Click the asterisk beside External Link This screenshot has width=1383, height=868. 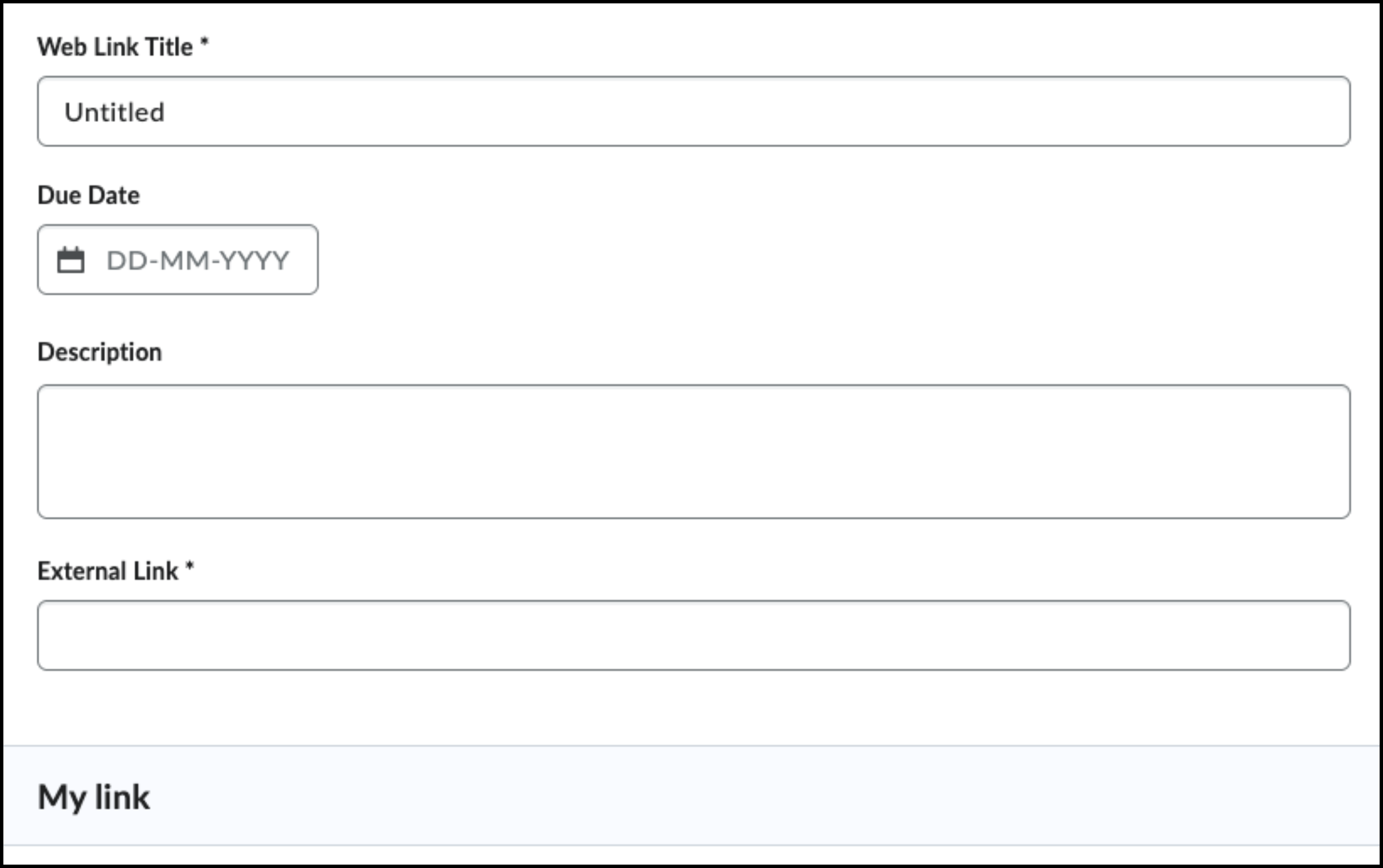[189, 568]
